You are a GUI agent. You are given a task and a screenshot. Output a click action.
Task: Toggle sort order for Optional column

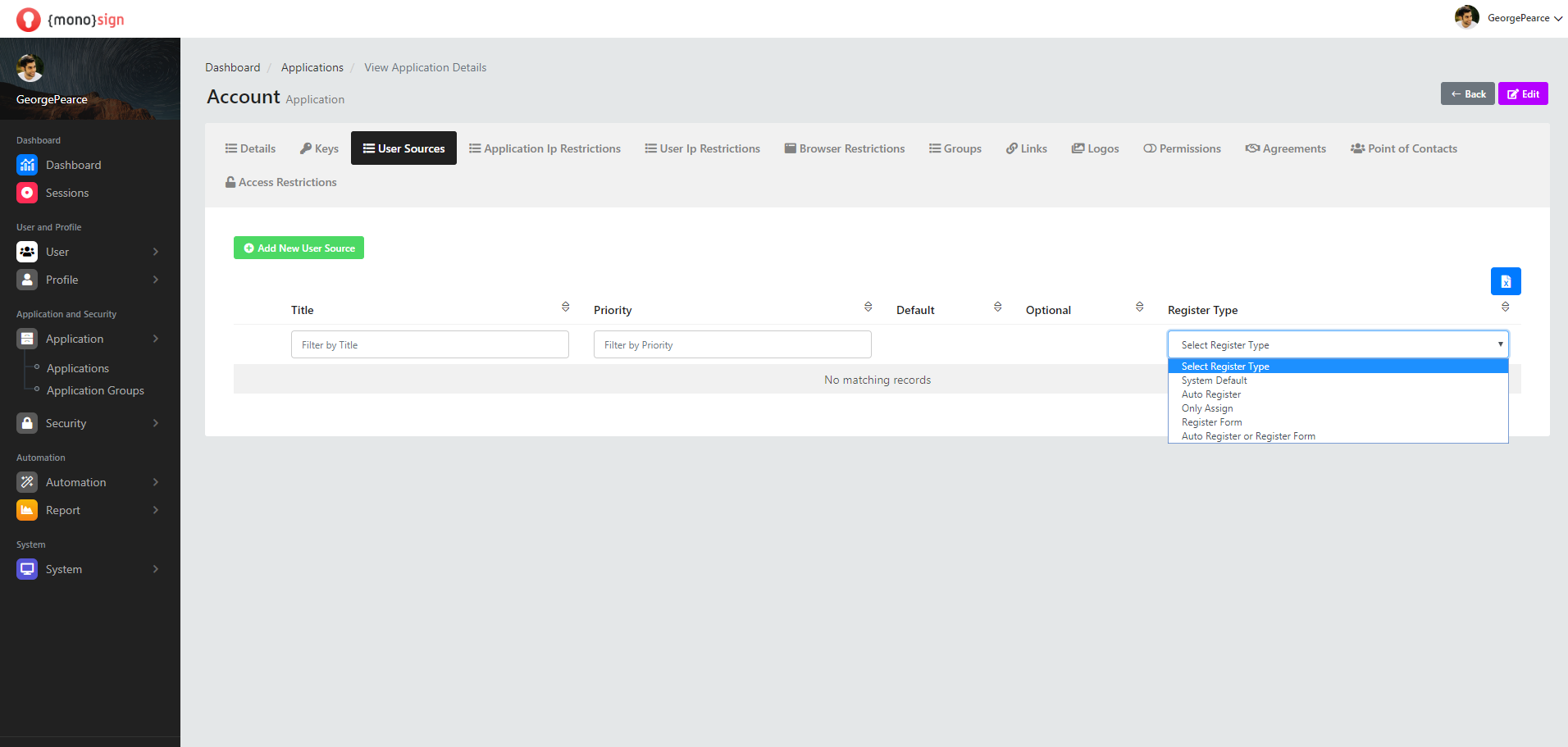[1139, 307]
